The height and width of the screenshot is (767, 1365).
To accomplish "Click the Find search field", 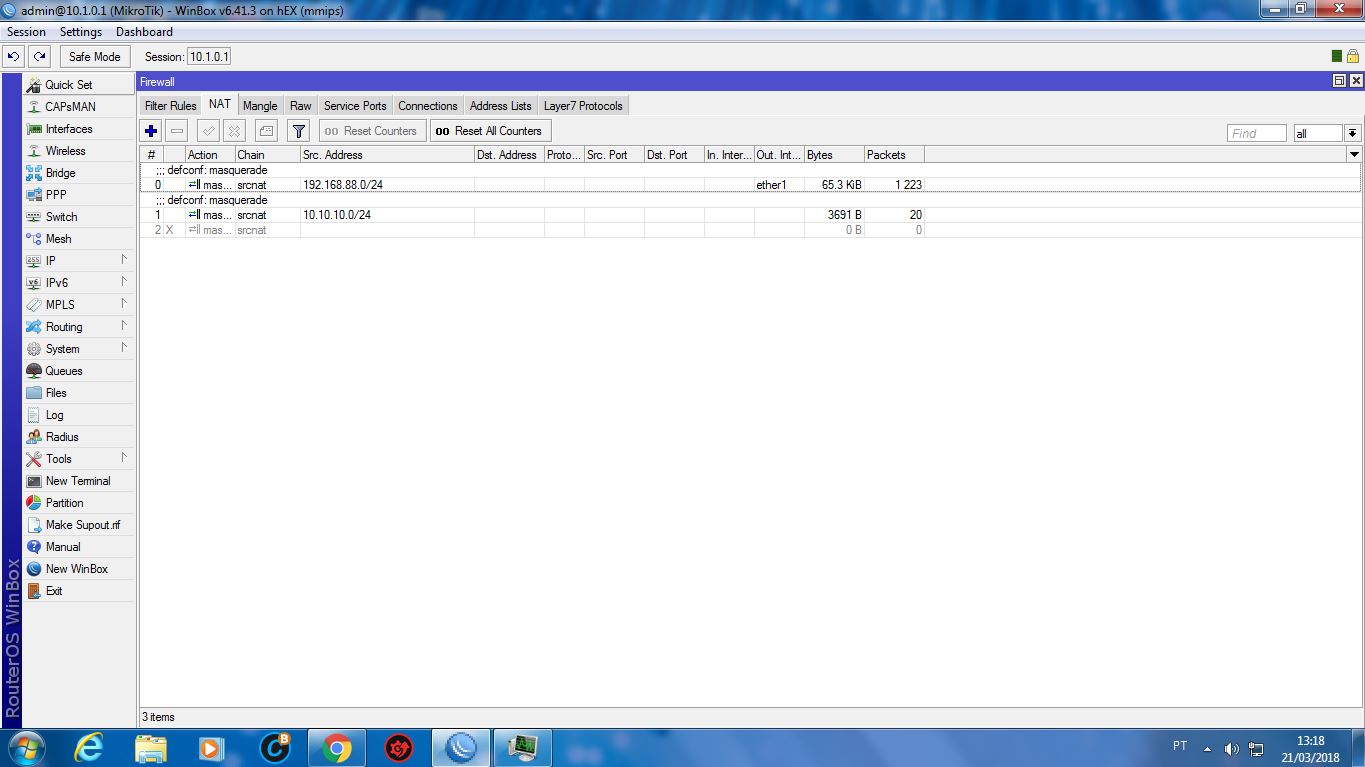I will coord(1257,133).
